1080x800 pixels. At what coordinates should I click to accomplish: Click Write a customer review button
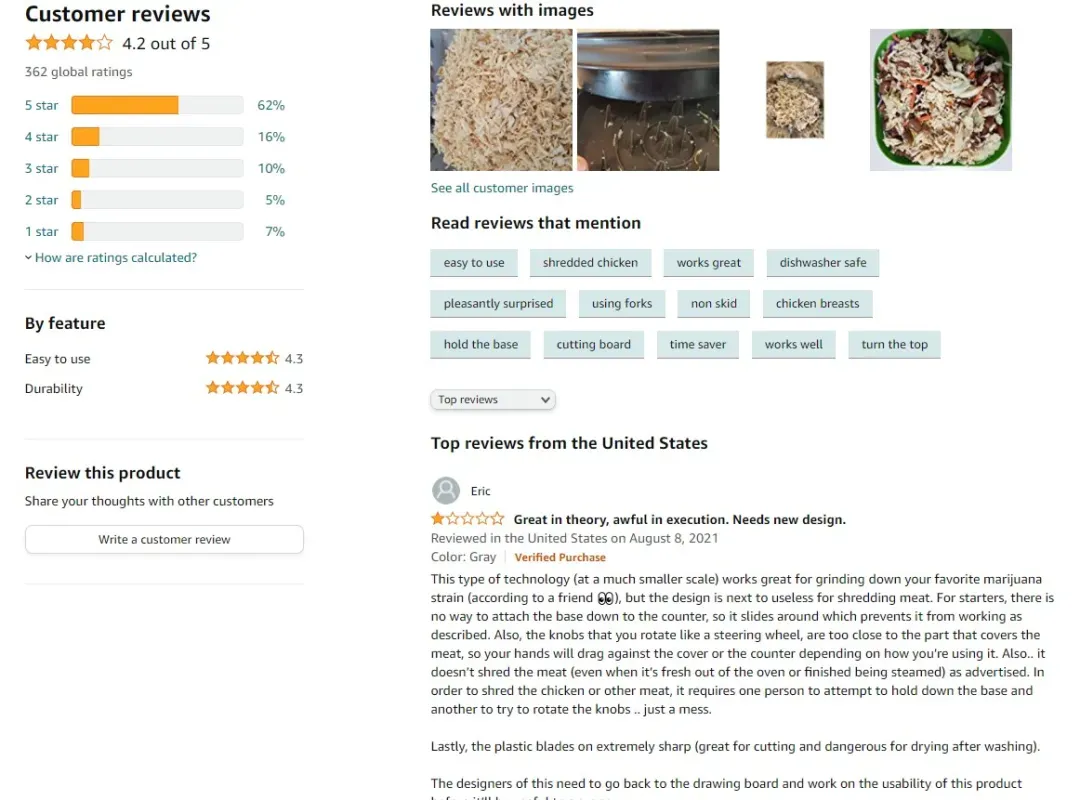(164, 540)
